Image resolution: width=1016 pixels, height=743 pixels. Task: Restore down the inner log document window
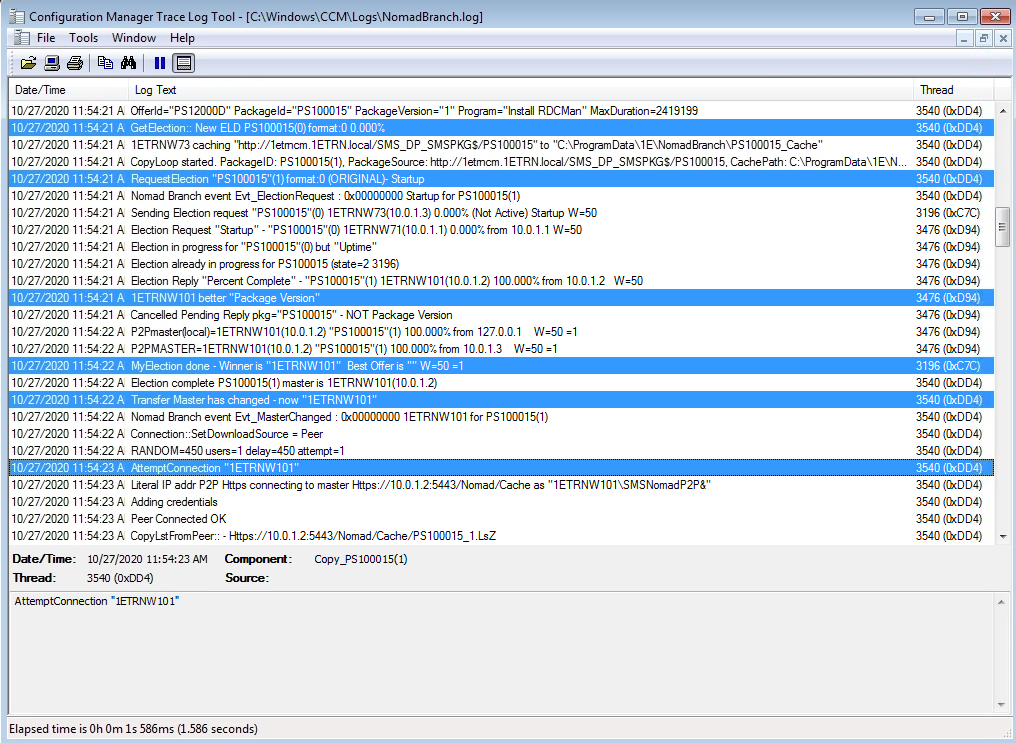[x=984, y=38]
